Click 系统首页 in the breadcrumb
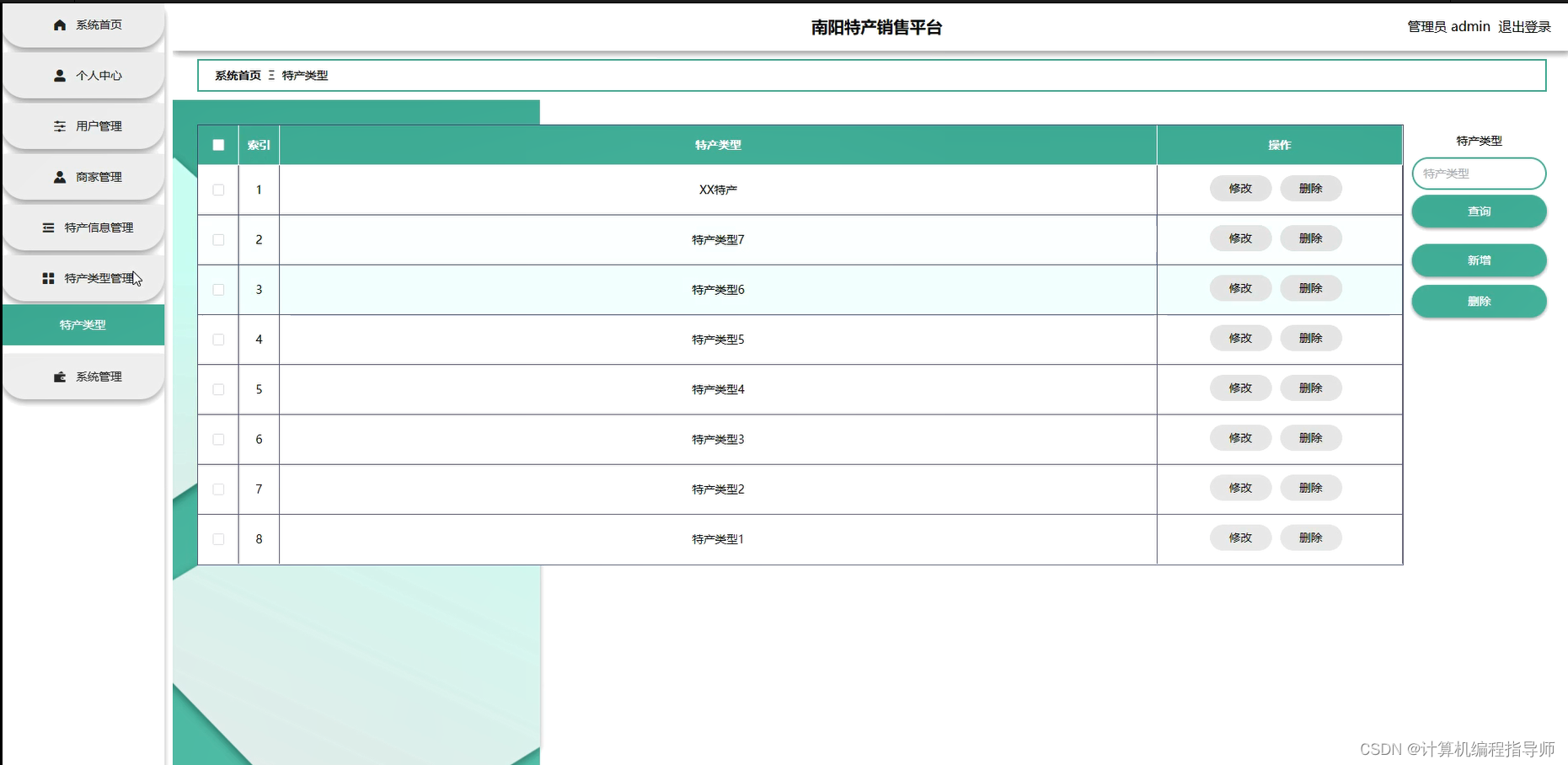The image size is (1568, 765). [x=238, y=76]
